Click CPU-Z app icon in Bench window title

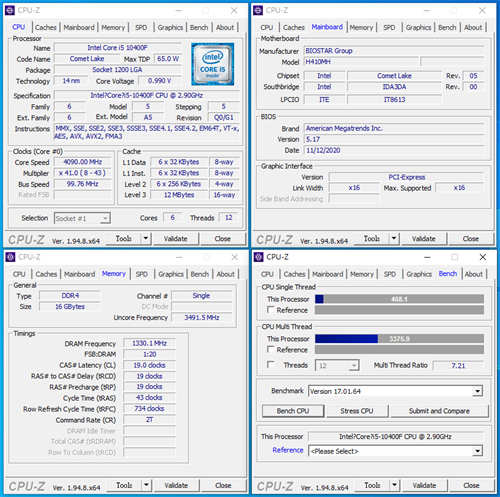point(259,257)
